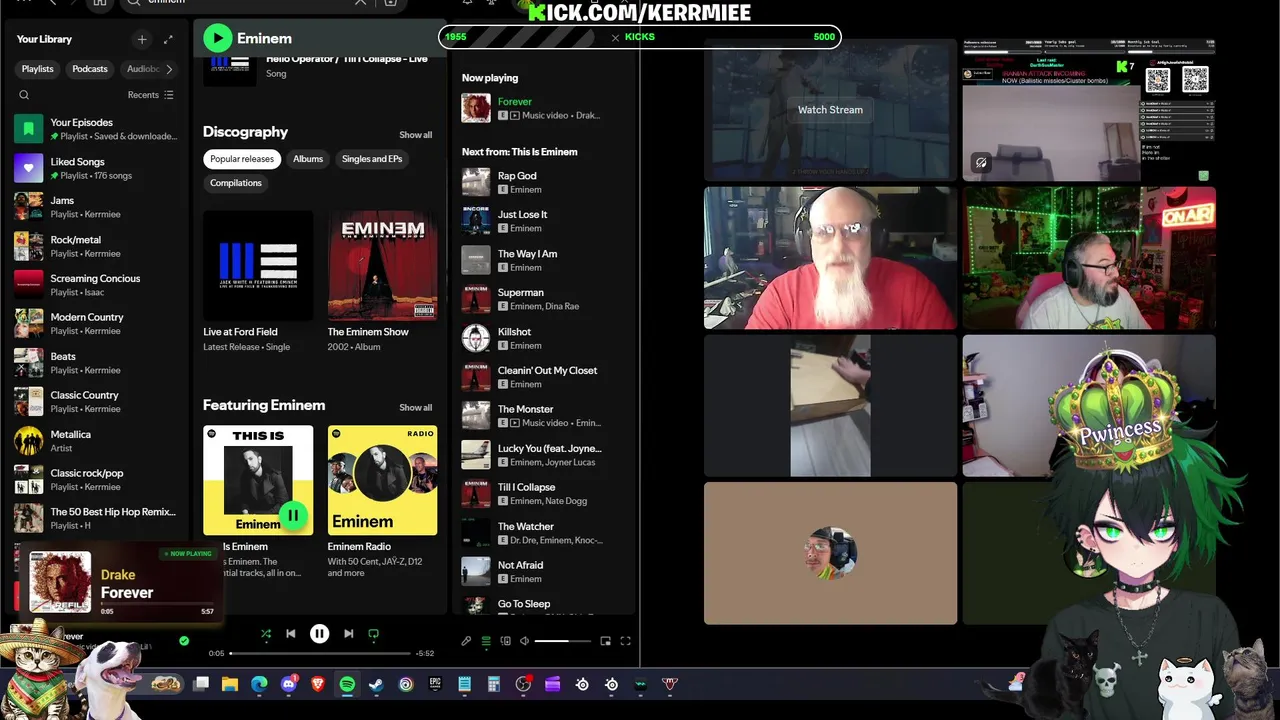The width and height of the screenshot is (1280, 720).
Task: Filter the library by Podcasts
Action: coord(90,69)
